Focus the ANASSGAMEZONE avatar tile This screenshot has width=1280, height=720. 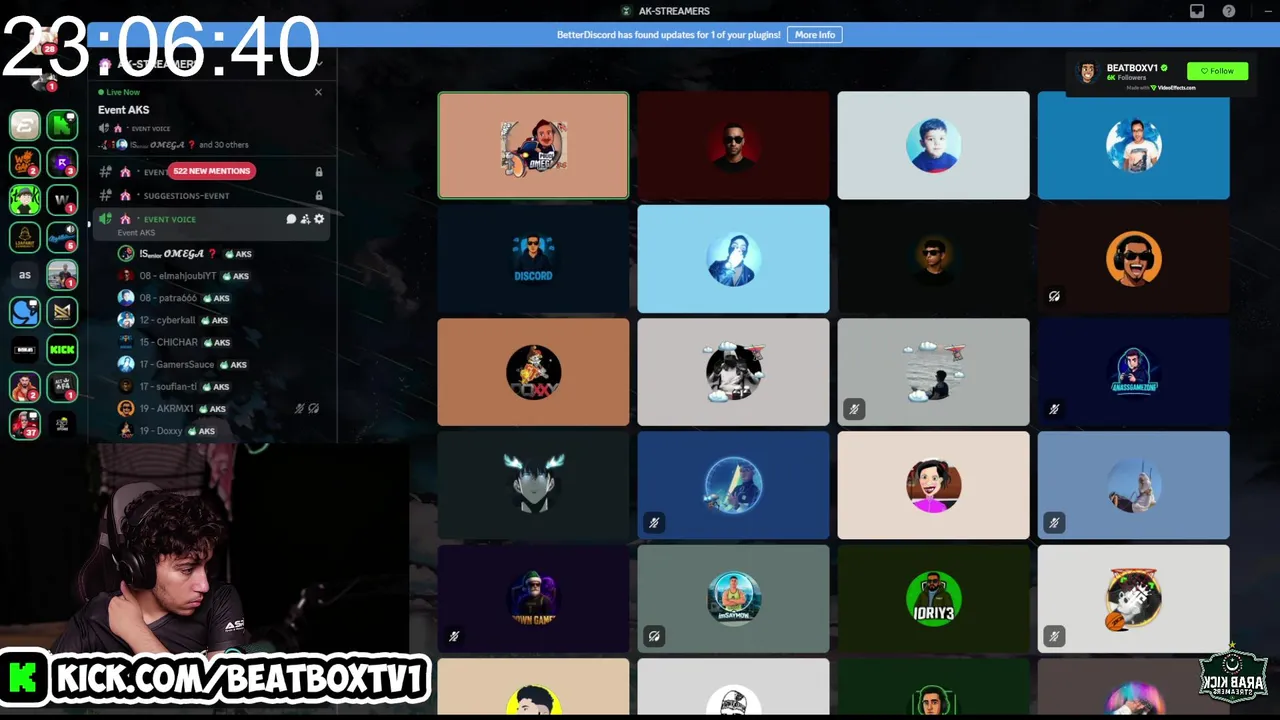1133,372
